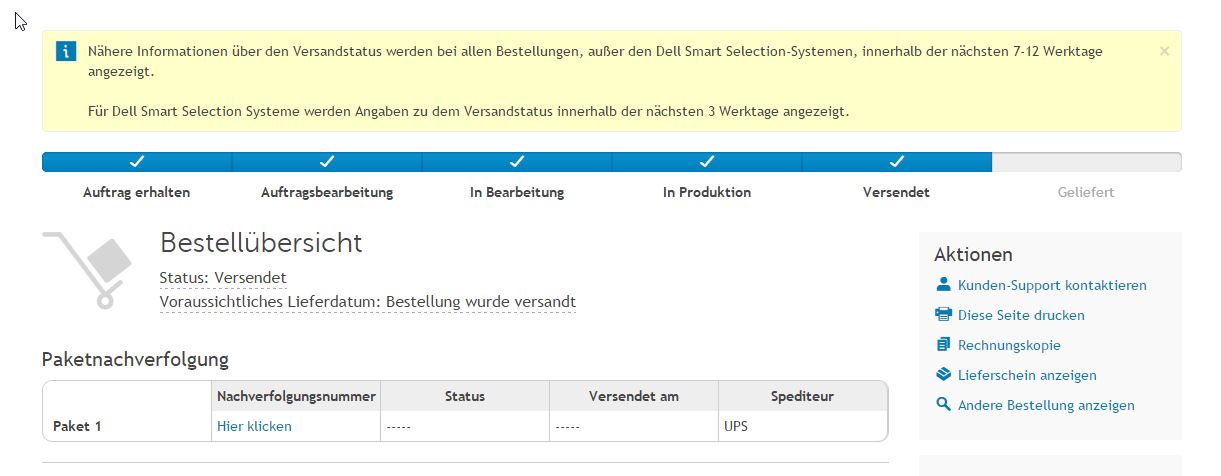This screenshot has width=1221, height=476.
Task: Show Lieferschein anzeigen link
Action: tap(1027, 375)
